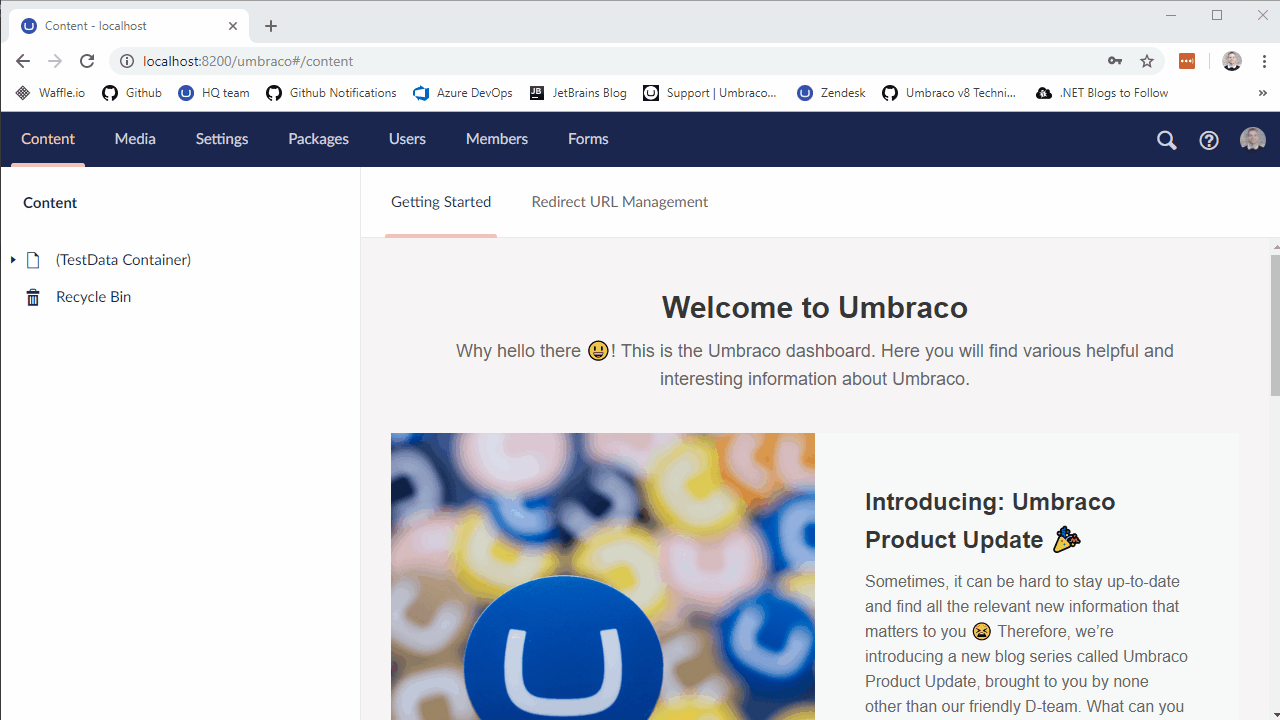Open the JetBrains Blog bookmark
Screen dimensions: 1280x720
coord(578,93)
